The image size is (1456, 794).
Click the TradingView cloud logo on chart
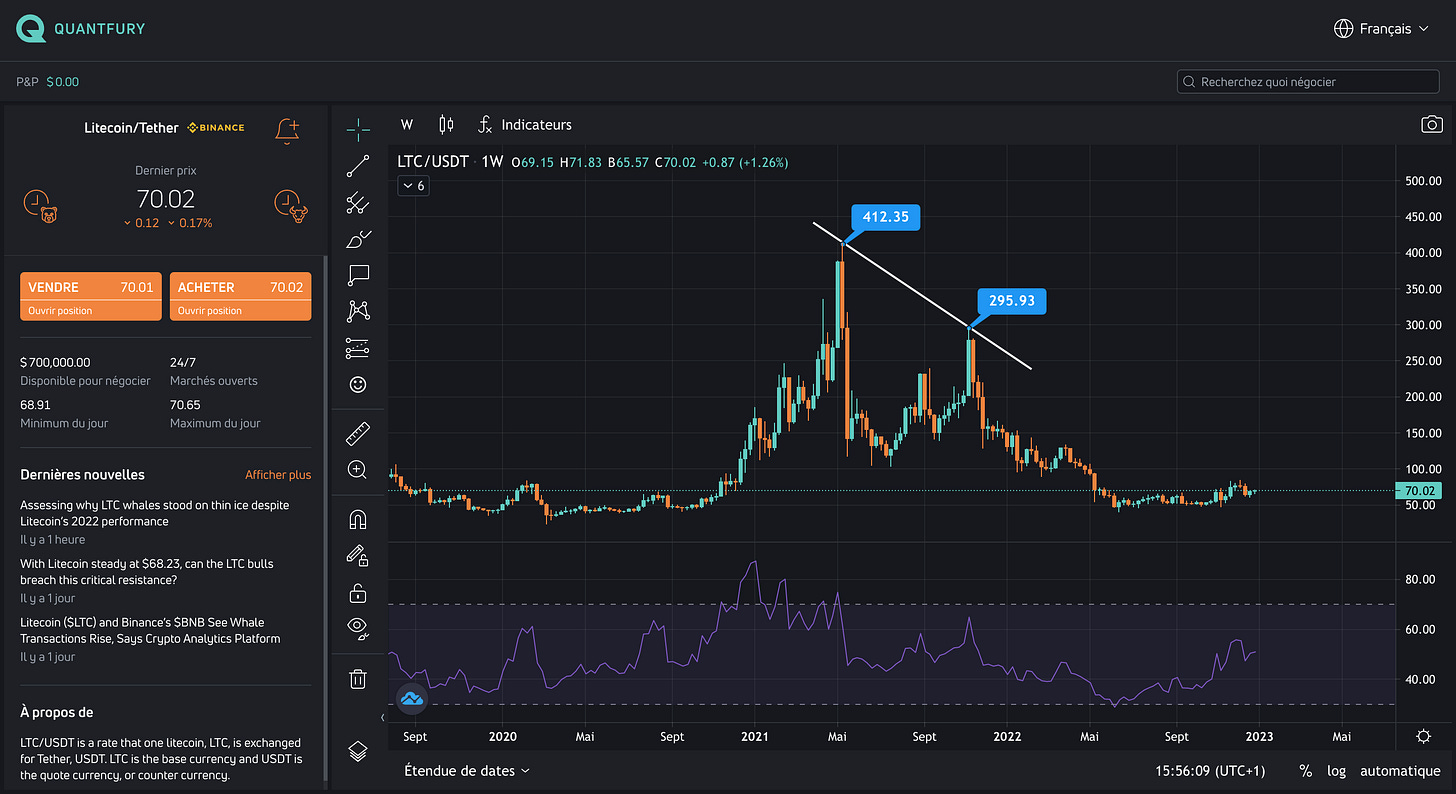pos(411,698)
